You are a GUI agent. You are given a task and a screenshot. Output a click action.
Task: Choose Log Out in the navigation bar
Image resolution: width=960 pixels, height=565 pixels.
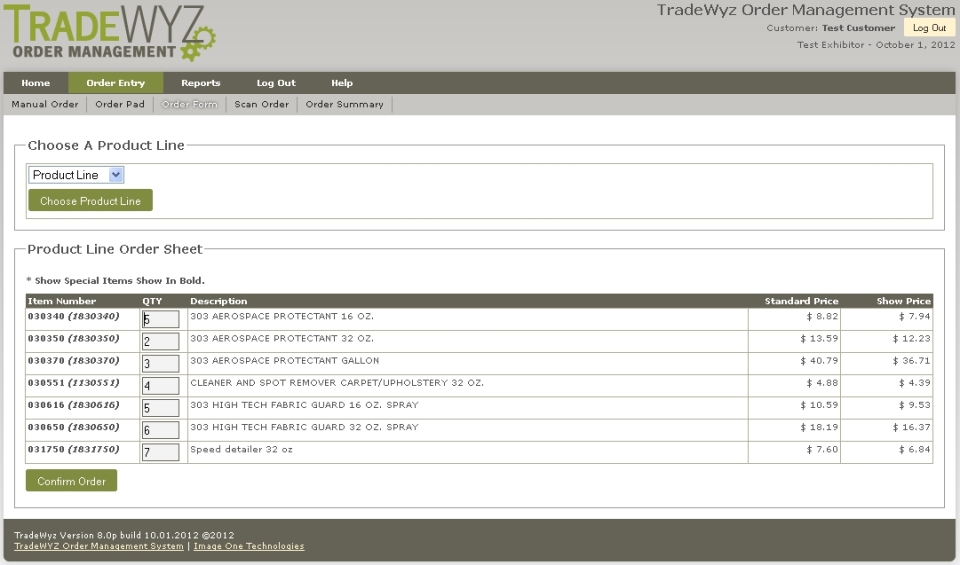[276, 83]
